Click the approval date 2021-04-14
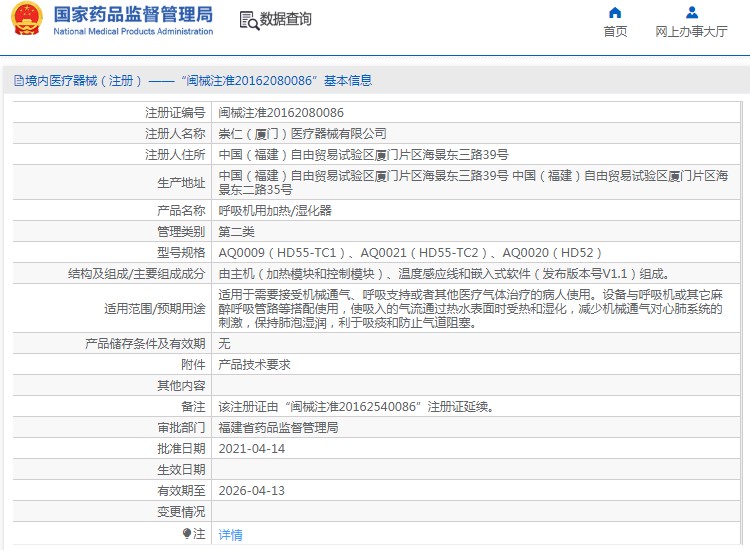 click(251, 449)
